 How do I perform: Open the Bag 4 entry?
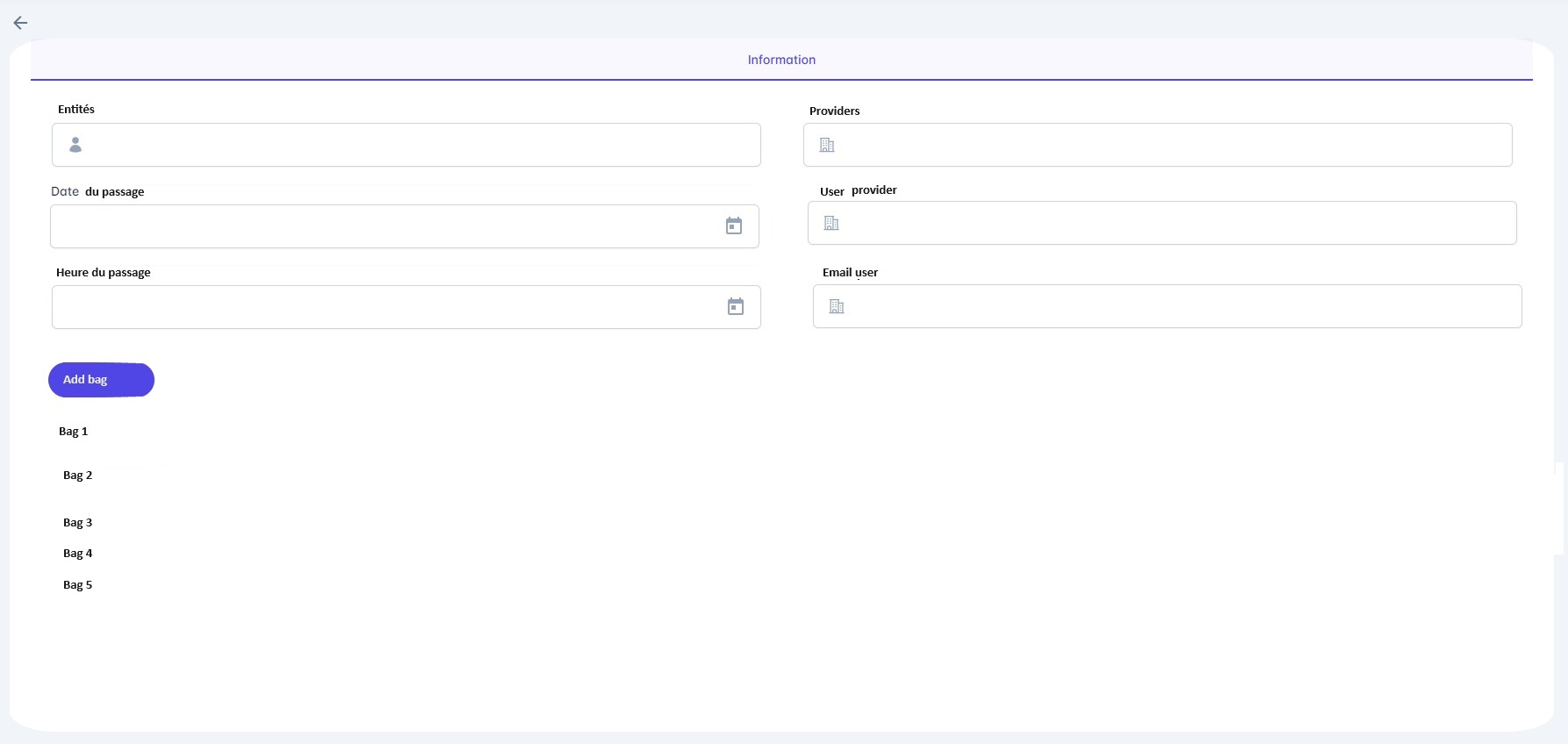coord(78,554)
